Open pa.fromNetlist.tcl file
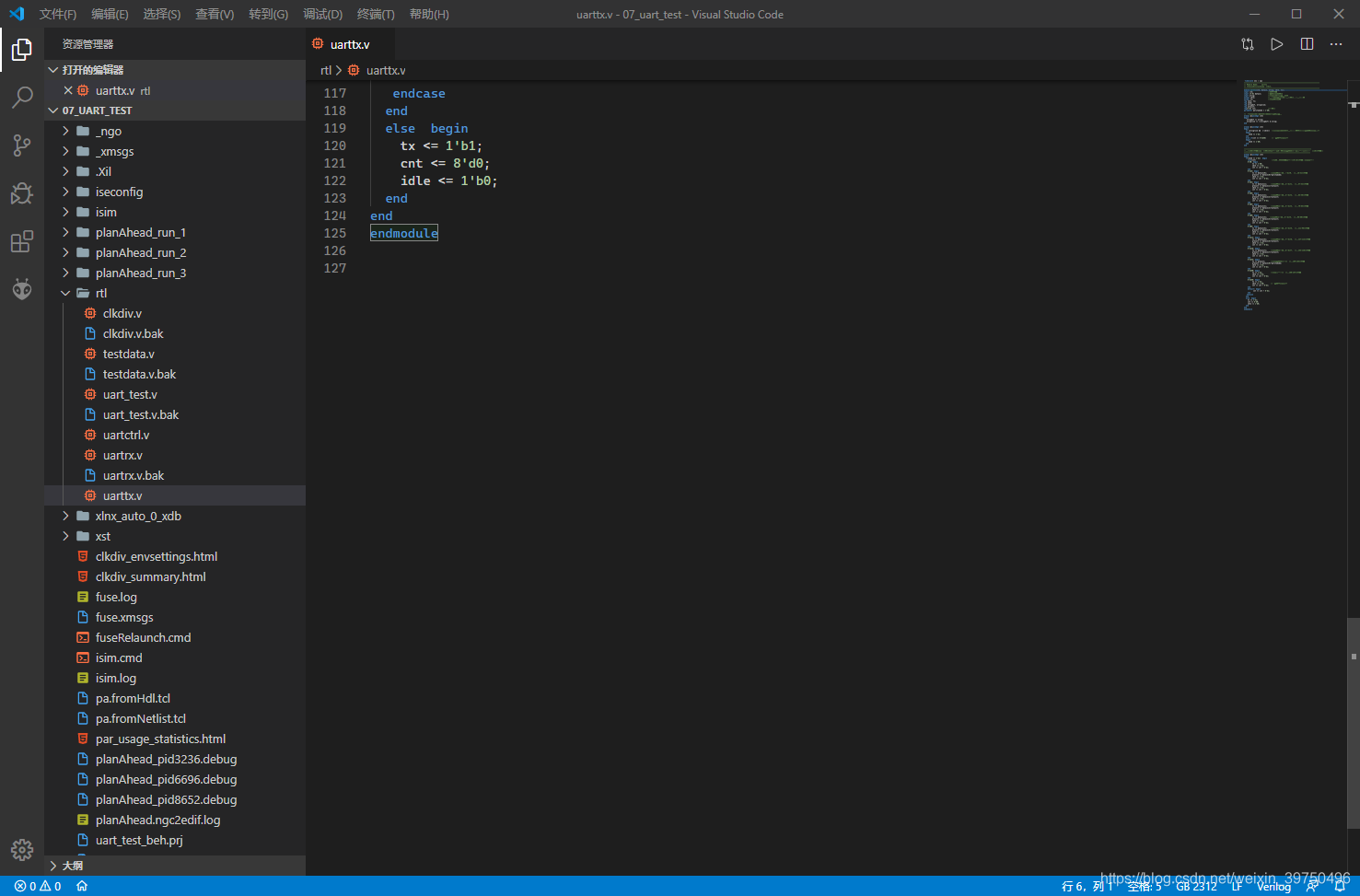 [175, 718]
